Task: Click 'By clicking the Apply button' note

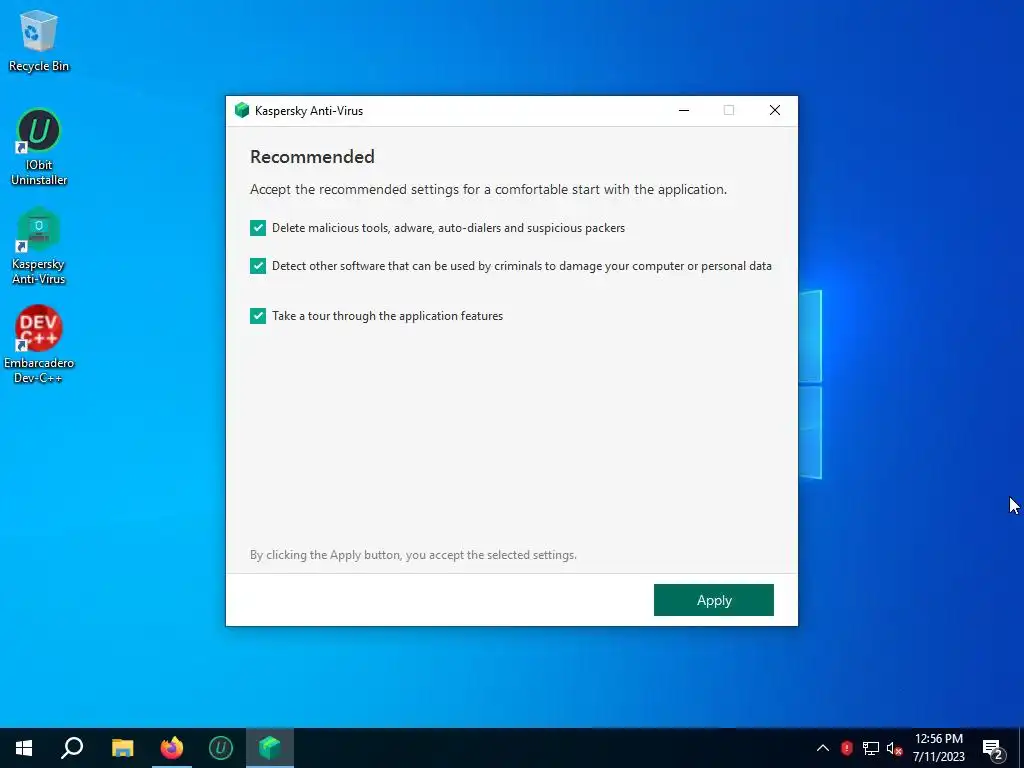Action: pyautogui.click(x=413, y=555)
